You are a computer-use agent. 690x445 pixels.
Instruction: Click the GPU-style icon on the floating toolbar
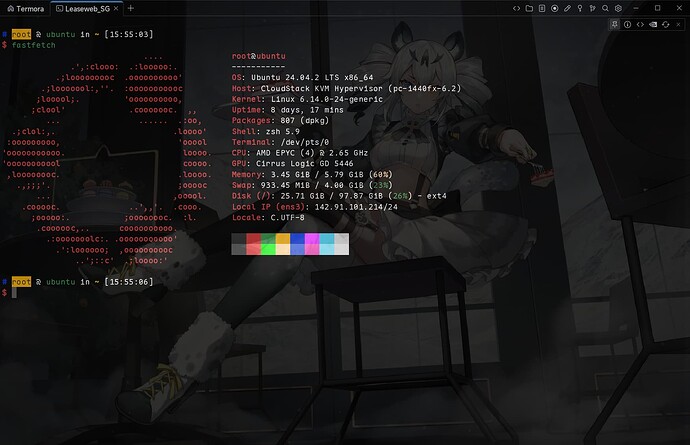653,25
